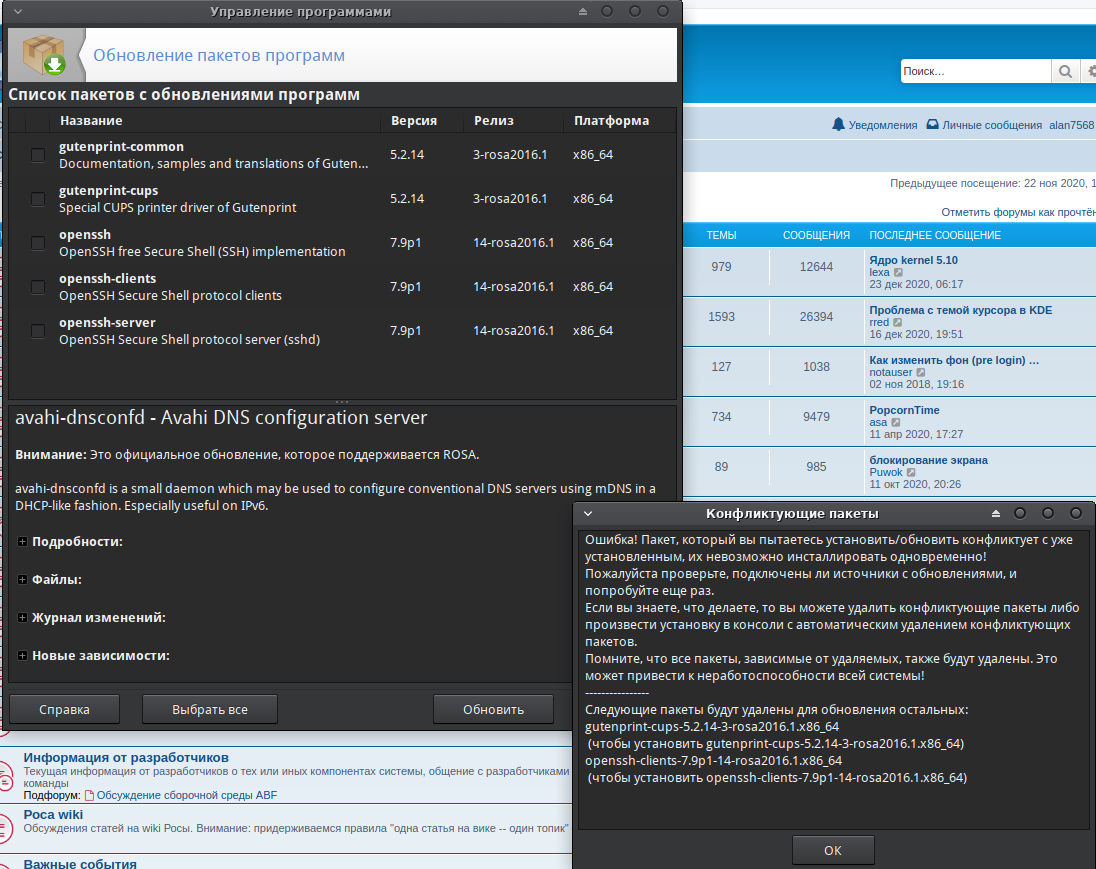
Task: Click the Обновить button
Action: 493,710
